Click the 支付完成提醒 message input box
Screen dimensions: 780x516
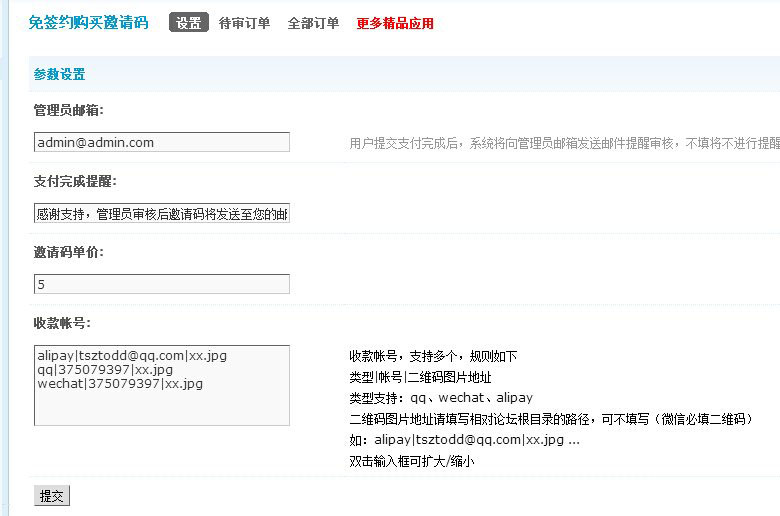161,213
